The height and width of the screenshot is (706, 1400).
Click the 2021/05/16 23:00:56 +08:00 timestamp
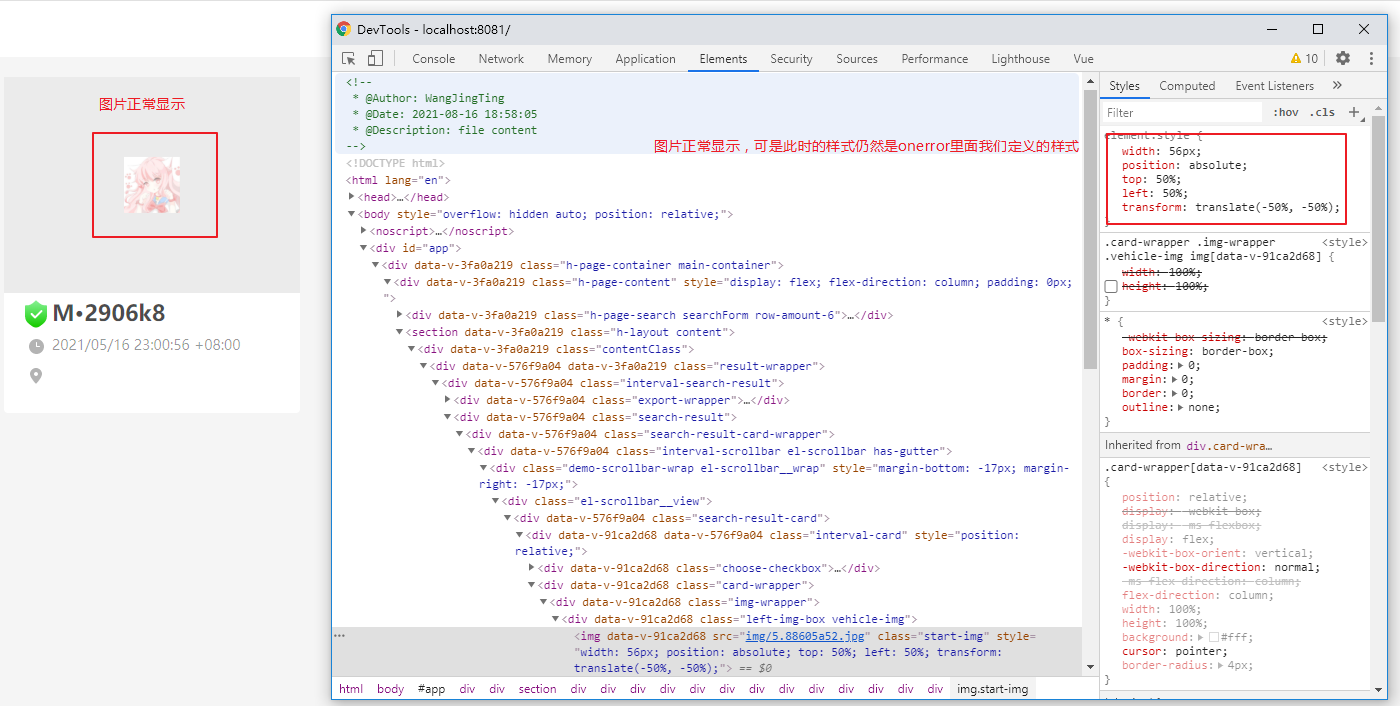[146, 346]
